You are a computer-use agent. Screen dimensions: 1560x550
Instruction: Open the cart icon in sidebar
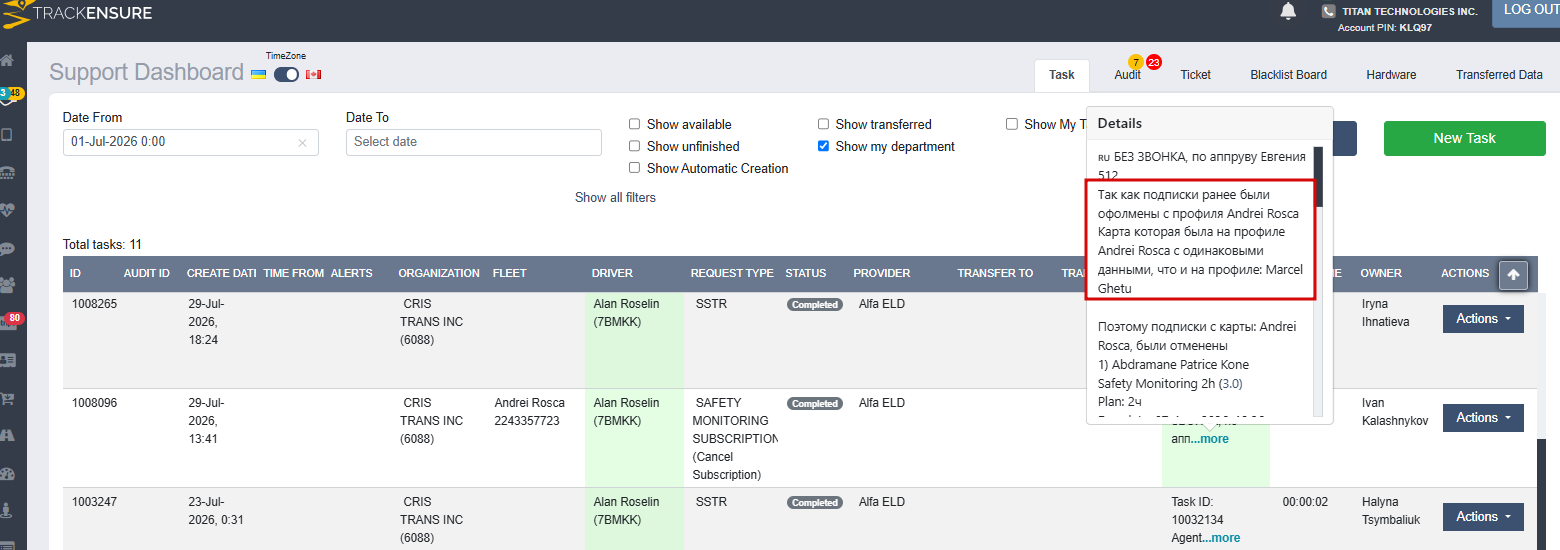pyautogui.click(x=7, y=398)
